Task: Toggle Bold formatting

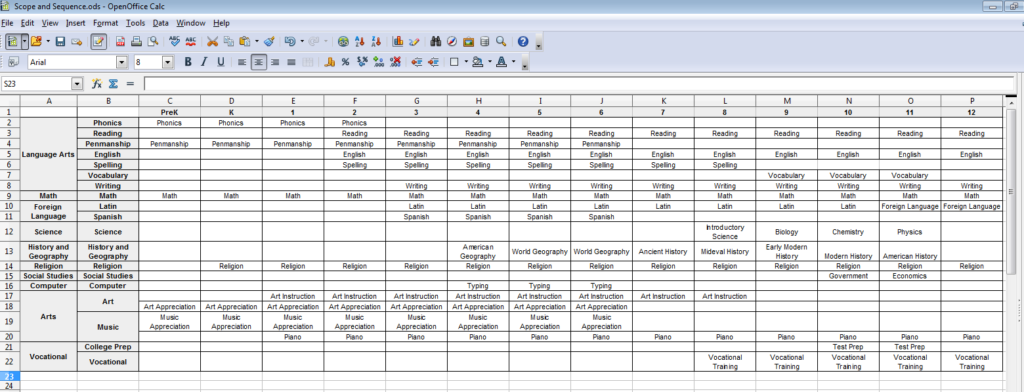Action: (x=188, y=62)
